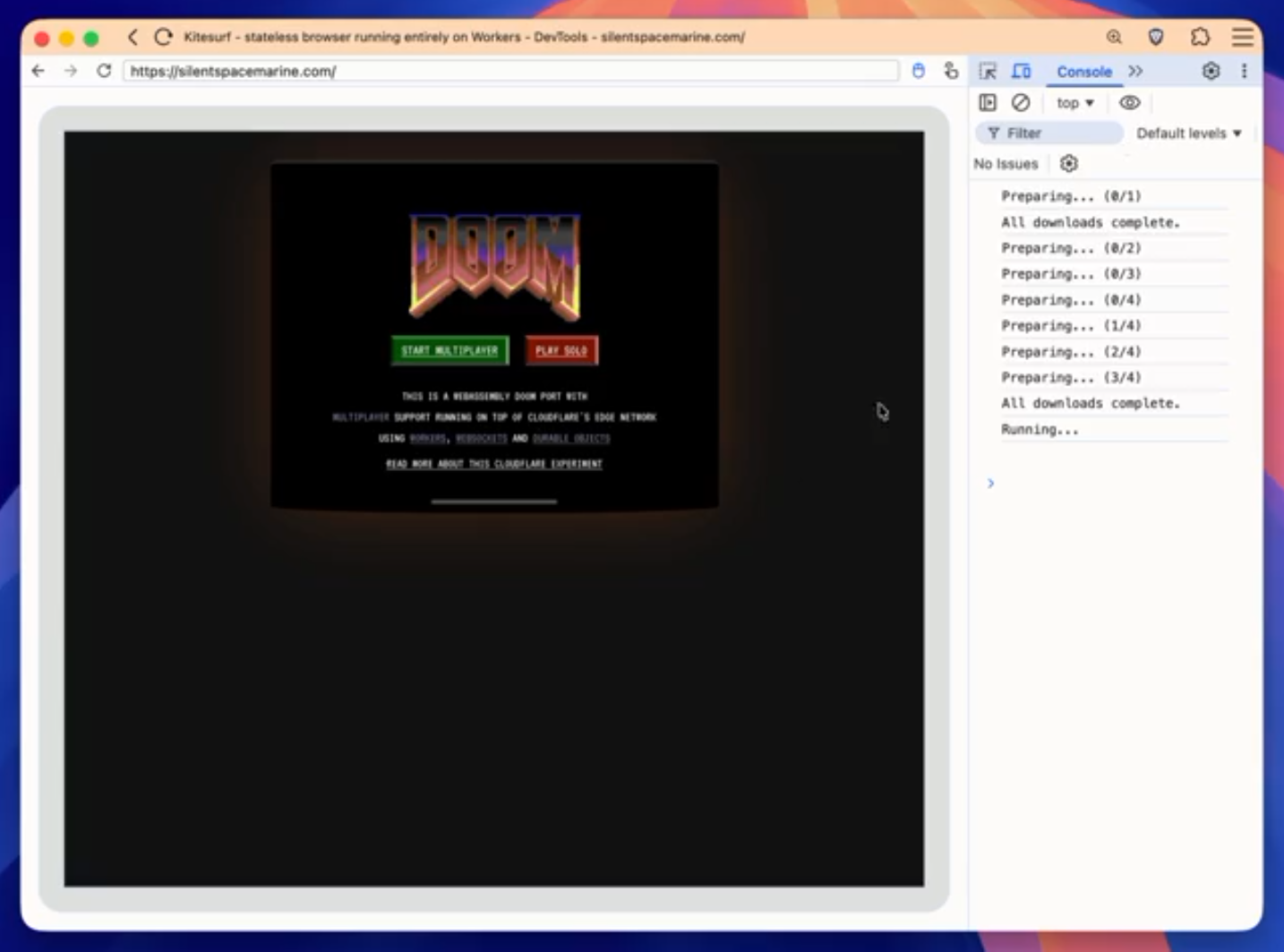Click the title bar reload icon

coord(163,37)
